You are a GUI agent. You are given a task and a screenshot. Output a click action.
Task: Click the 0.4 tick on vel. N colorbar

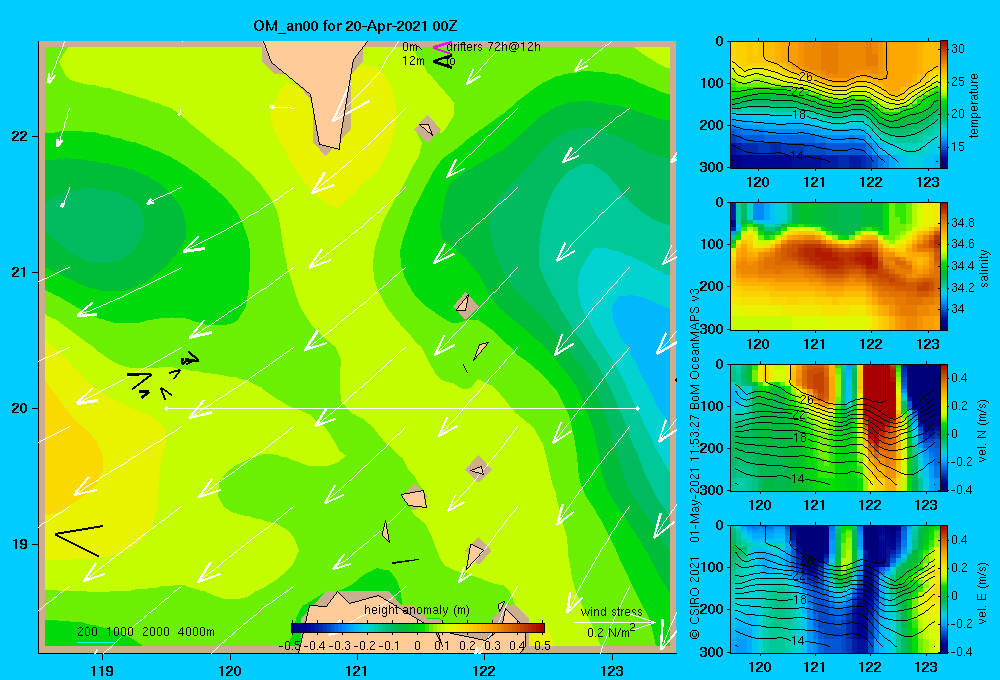(960, 378)
